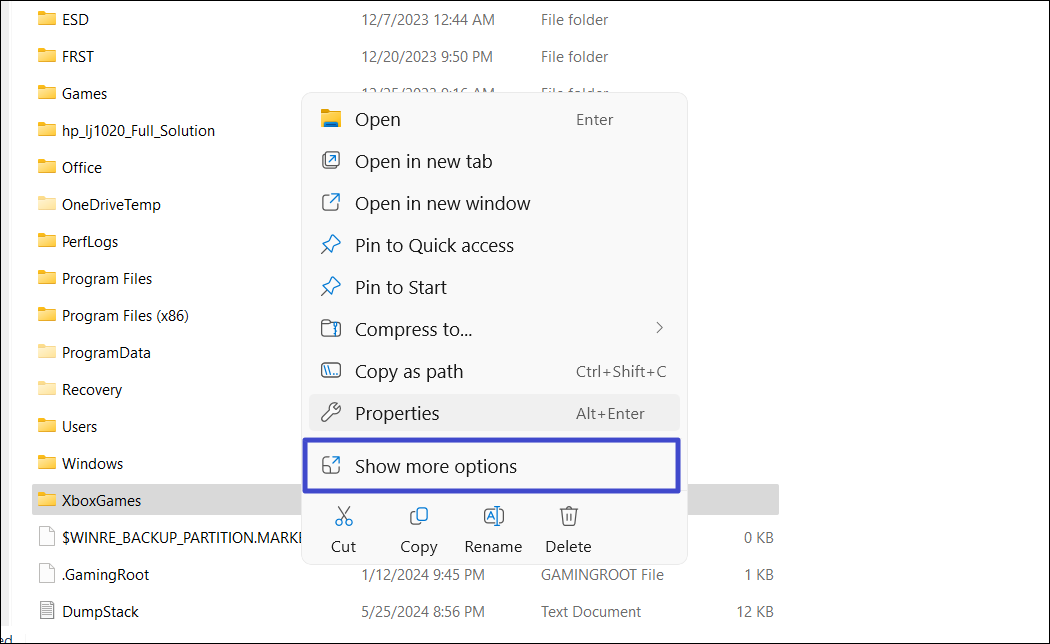Choose Show more options
The image size is (1050, 644).
(x=436, y=466)
